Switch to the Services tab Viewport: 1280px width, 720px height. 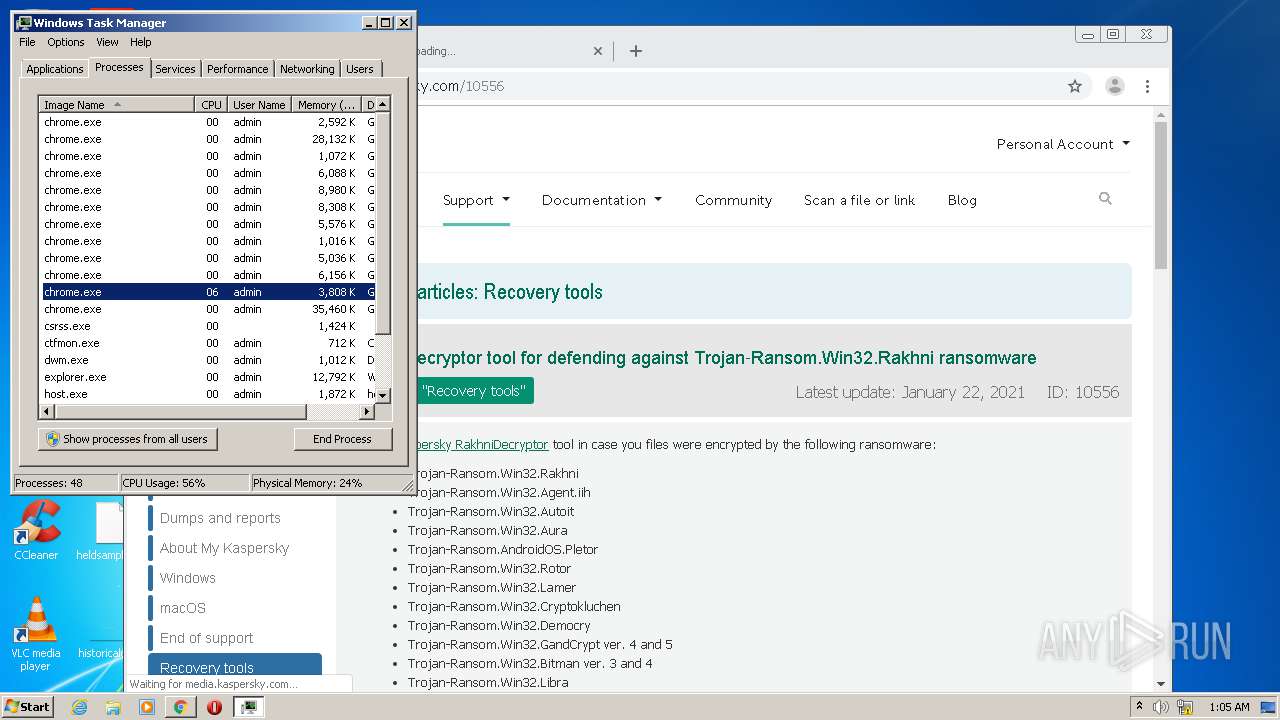coord(175,69)
